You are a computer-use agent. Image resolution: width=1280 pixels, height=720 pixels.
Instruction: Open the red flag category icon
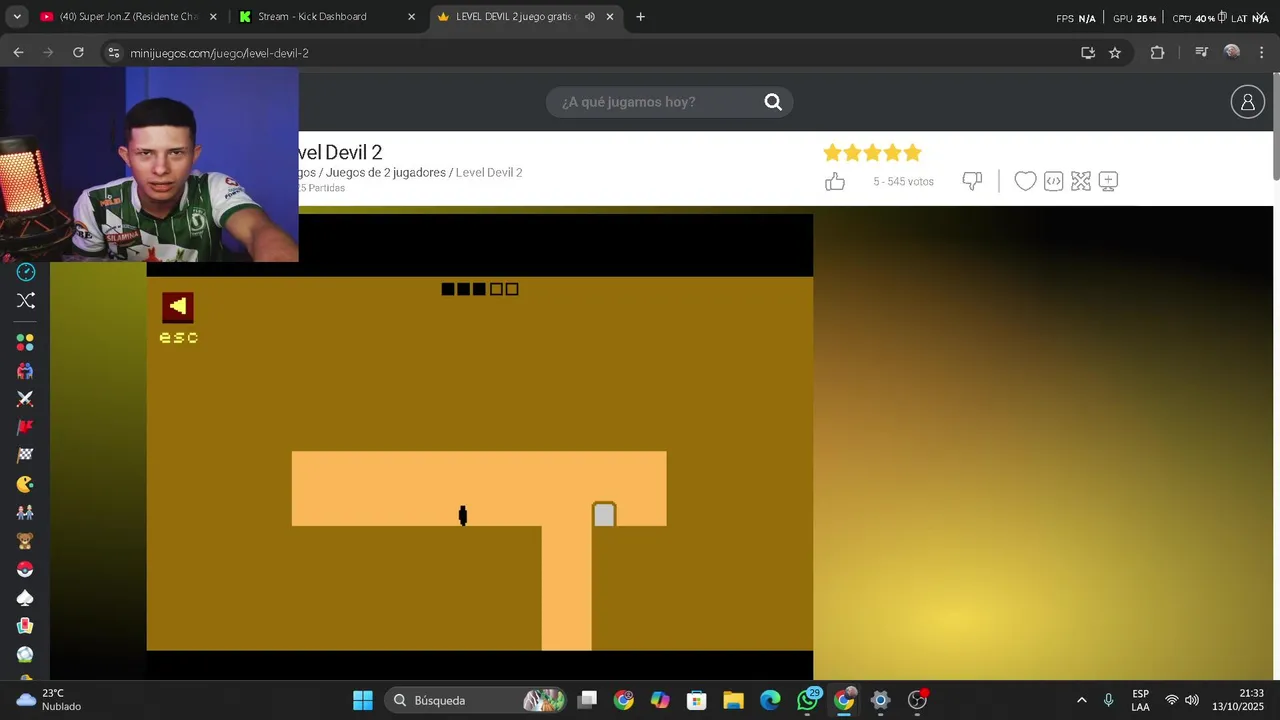tap(26, 427)
